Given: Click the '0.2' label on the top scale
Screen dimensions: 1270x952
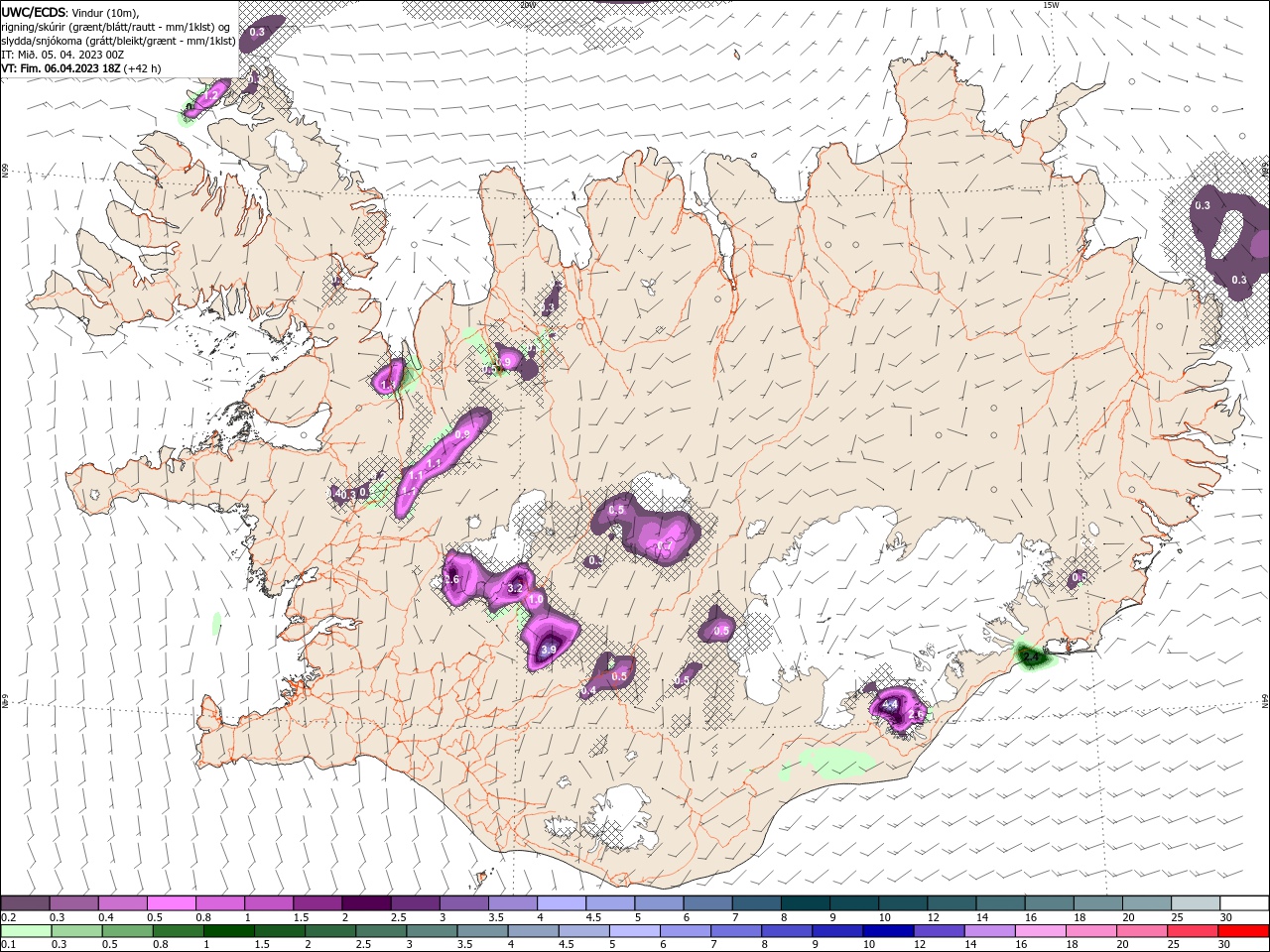Looking at the screenshot, I should [8, 917].
